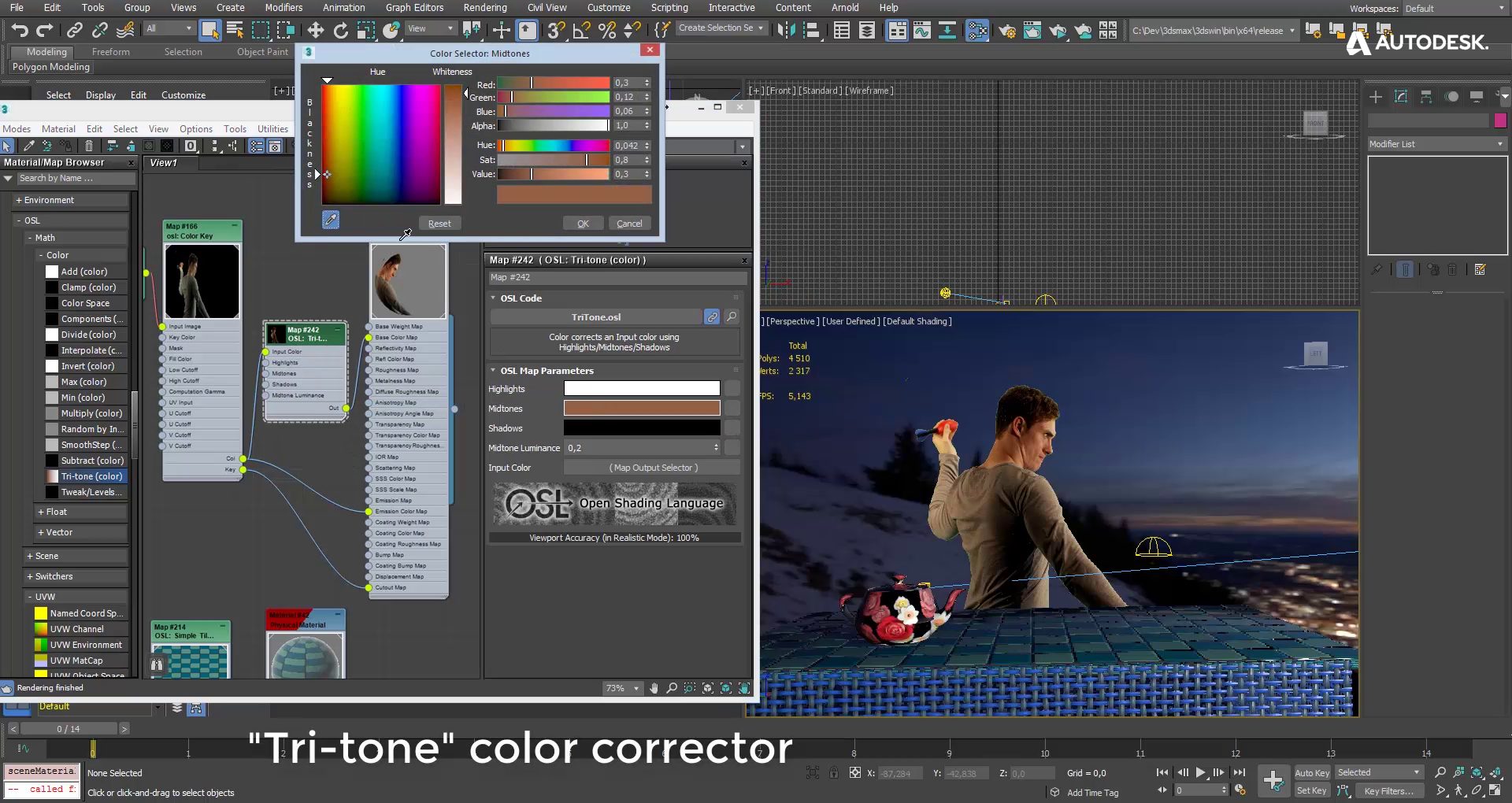The width and height of the screenshot is (1512, 803).
Task: Click the Set Key button
Action: pyautogui.click(x=1311, y=790)
